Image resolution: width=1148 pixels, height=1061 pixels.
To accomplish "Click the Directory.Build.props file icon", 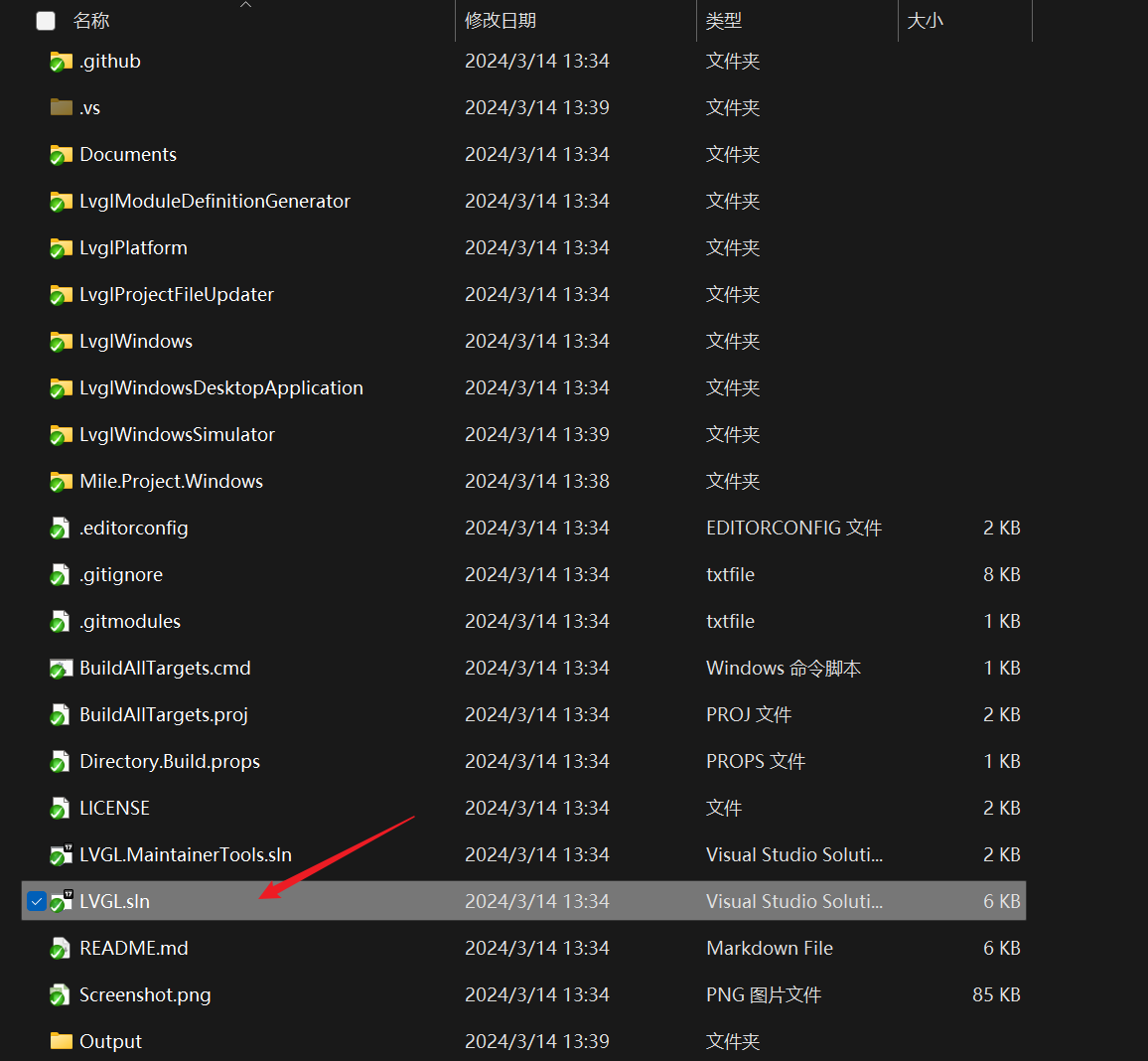I will [60, 762].
